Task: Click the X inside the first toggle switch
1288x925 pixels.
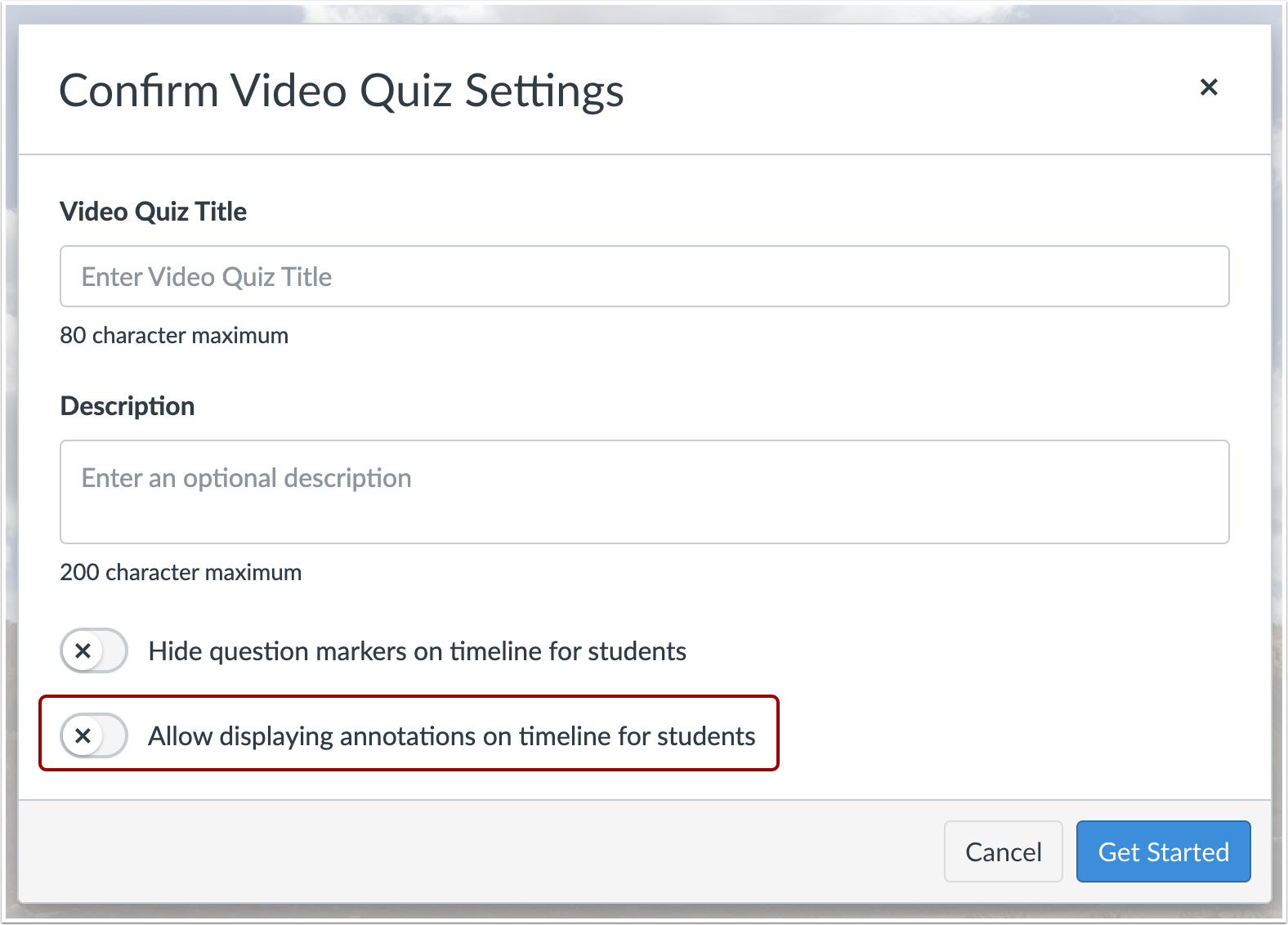Action: (x=83, y=651)
